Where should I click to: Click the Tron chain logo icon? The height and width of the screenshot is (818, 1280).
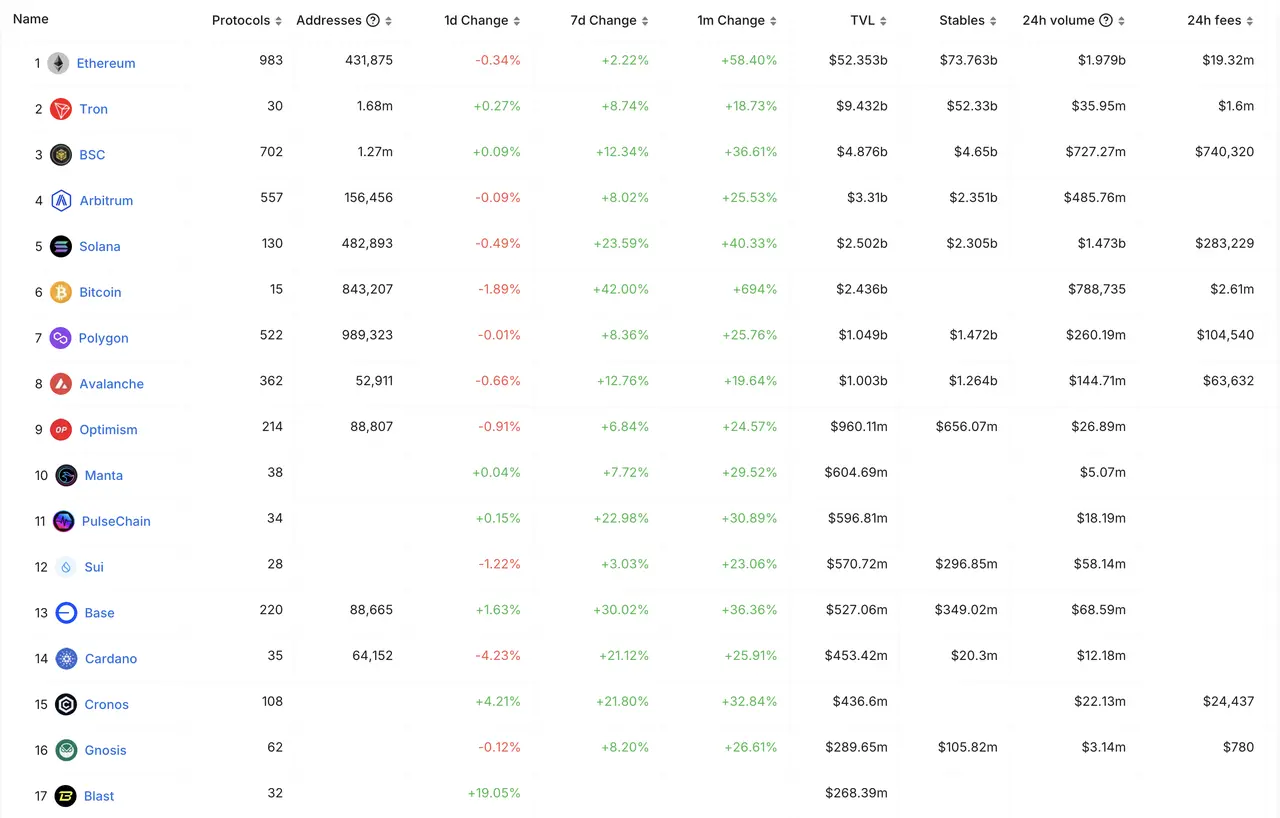click(x=61, y=109)
